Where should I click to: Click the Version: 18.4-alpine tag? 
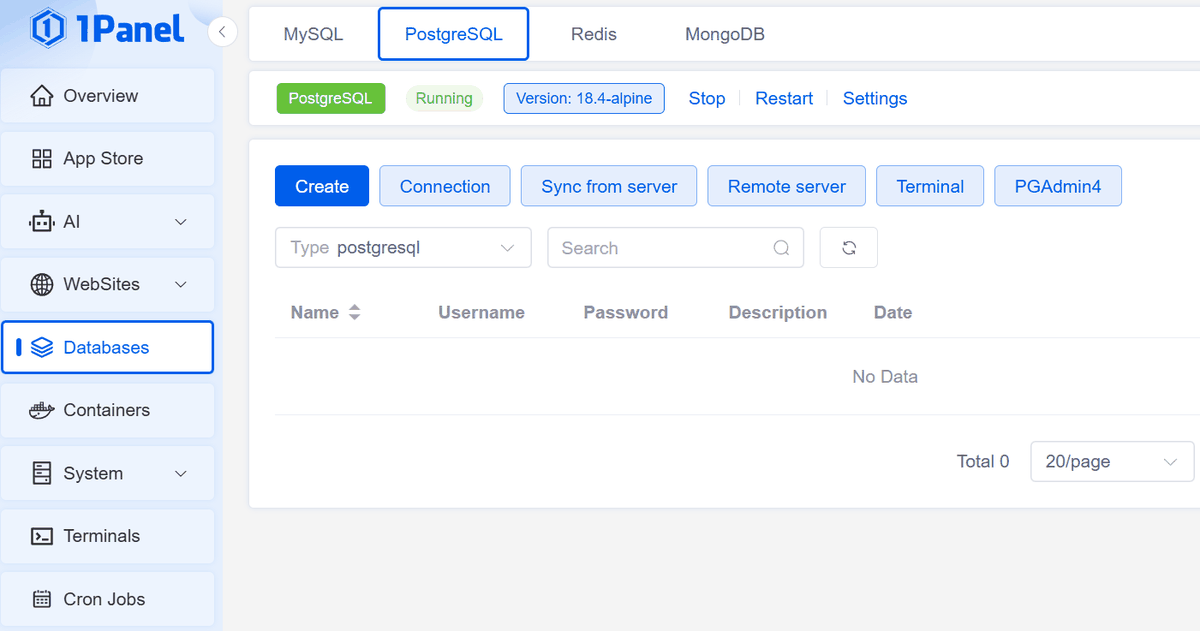click(x=584, y=98)
